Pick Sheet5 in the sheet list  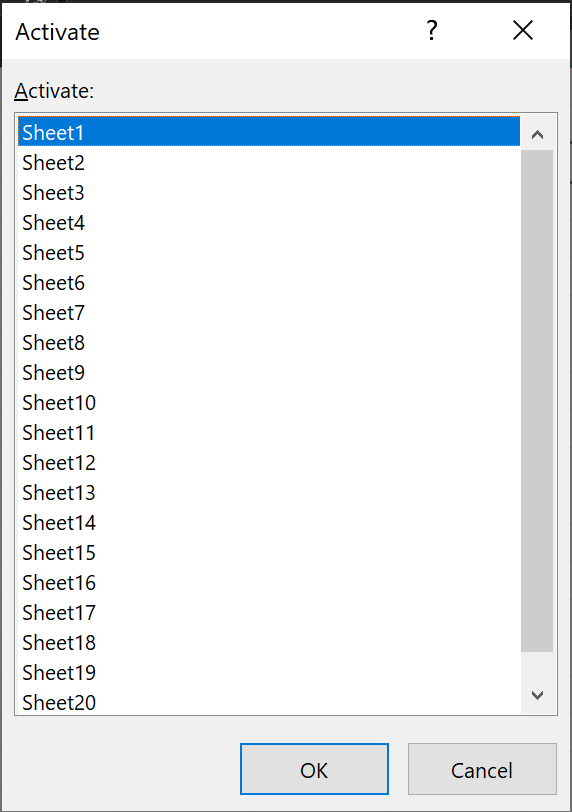pos(269,253)
